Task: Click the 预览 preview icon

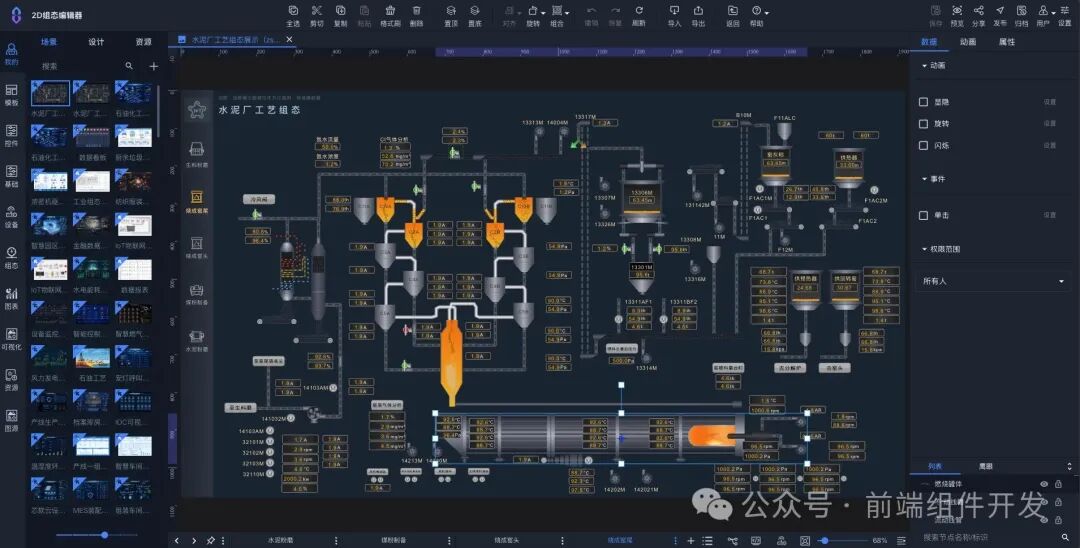Action: (x=957, y=10)
